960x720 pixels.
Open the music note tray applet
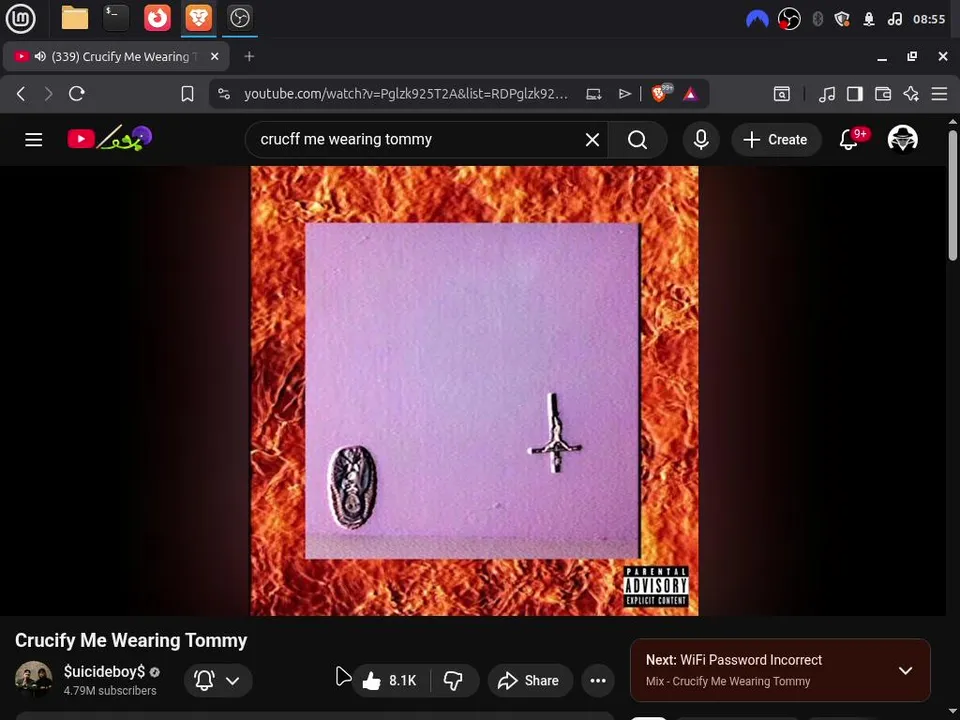(x=894, y=19)
